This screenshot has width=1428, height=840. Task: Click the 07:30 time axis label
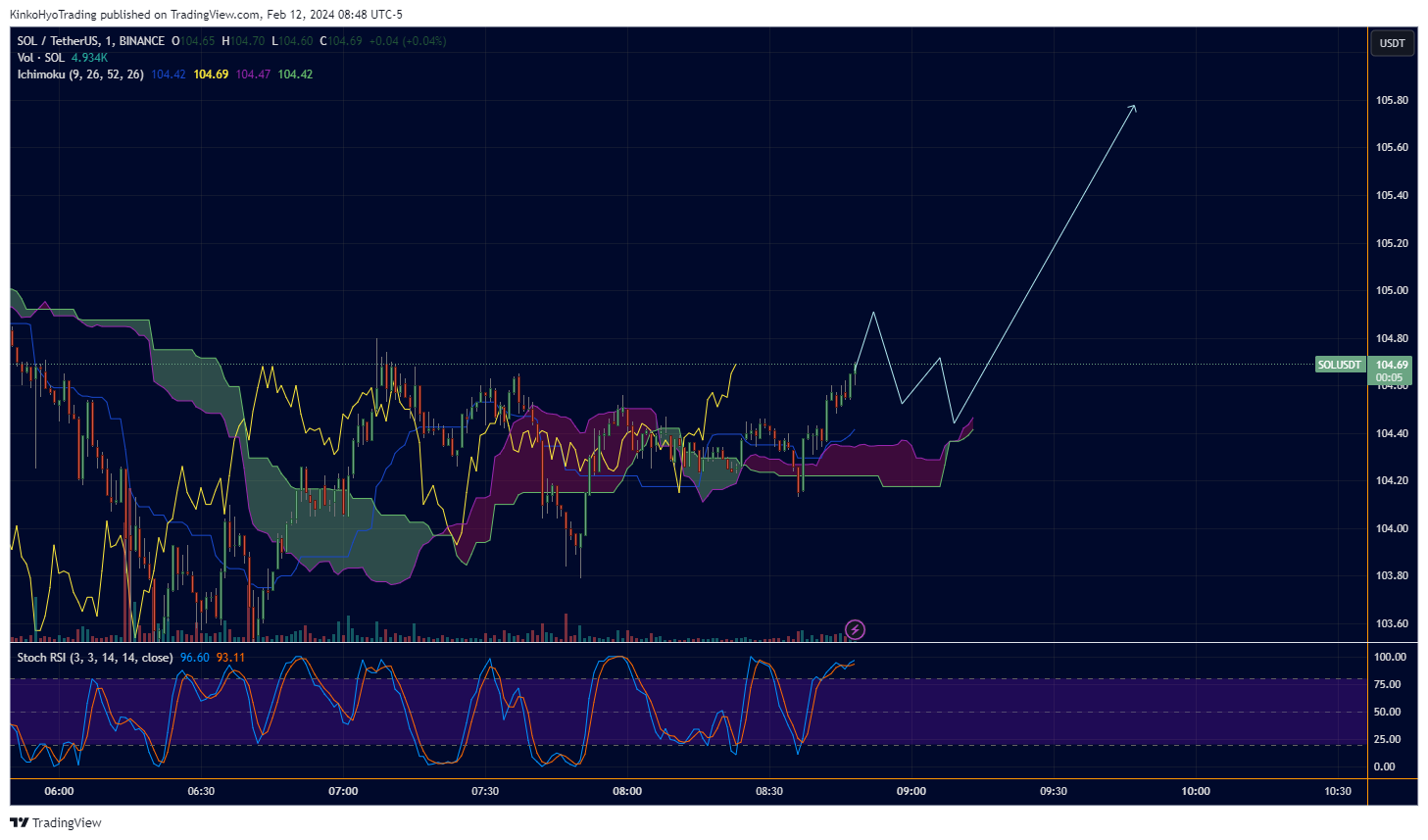click(485, 791)
